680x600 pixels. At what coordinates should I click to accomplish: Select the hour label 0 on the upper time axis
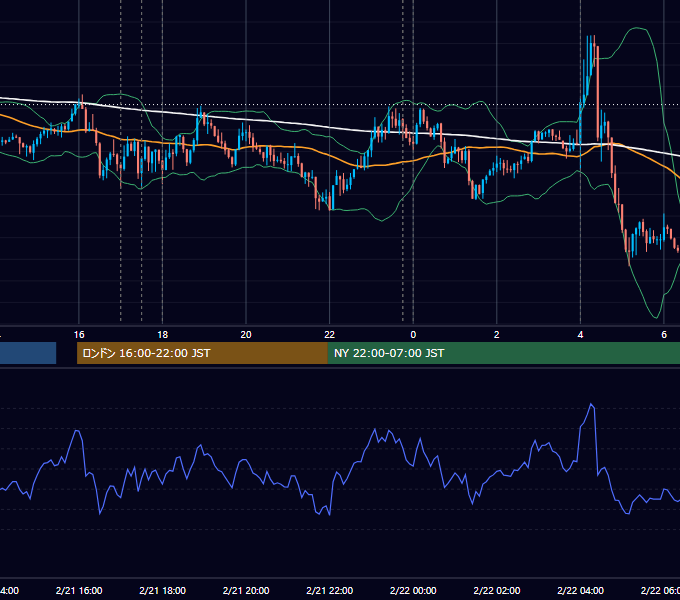(x=413, y=335)
